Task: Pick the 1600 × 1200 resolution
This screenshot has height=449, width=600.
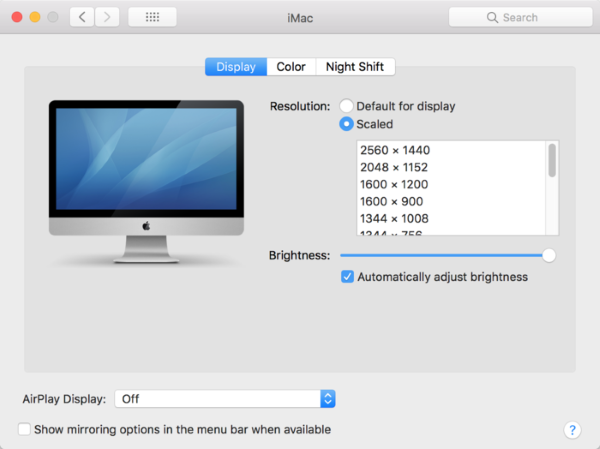Action: [395, 185]
